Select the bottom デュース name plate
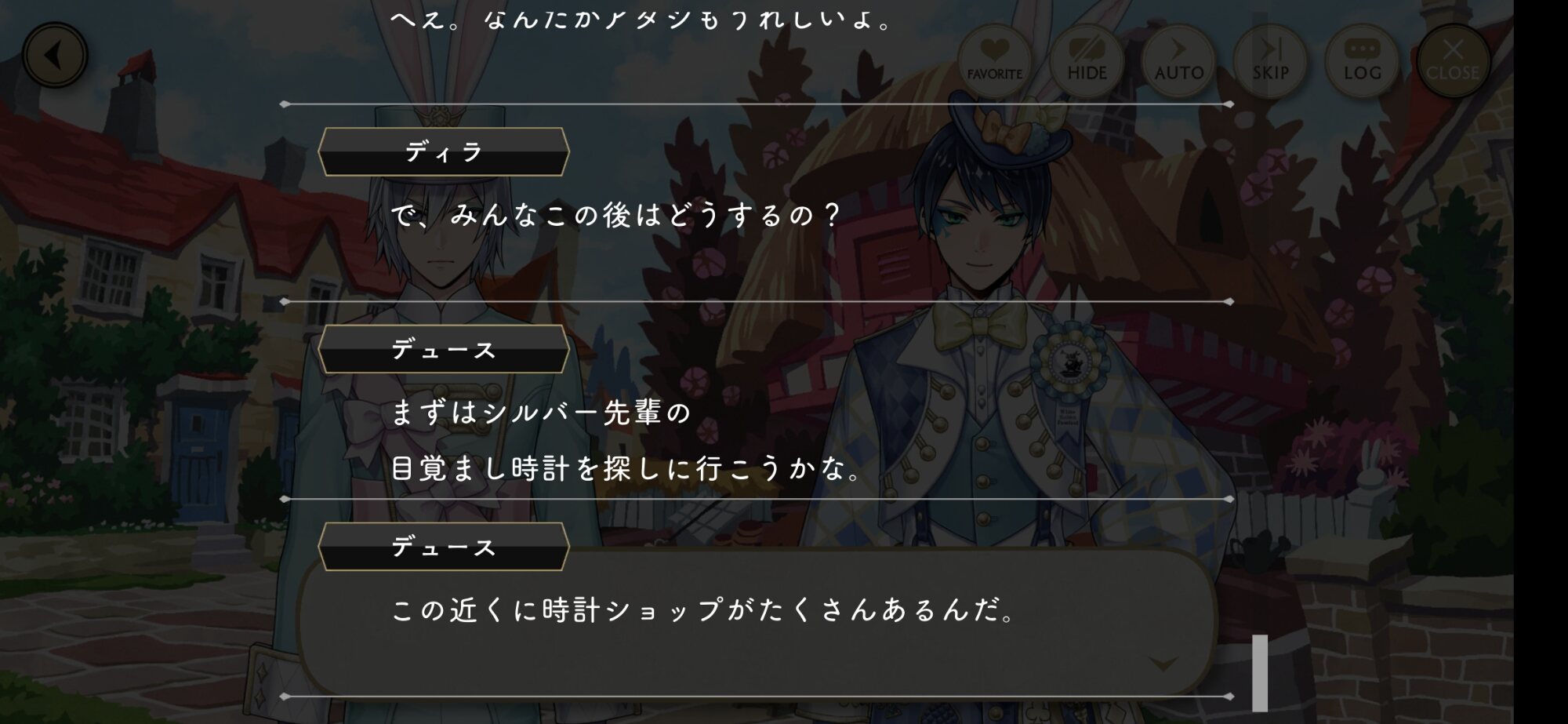Image resolution: width=1568 pixels, height=724 pixels. (x=443, y=547)
